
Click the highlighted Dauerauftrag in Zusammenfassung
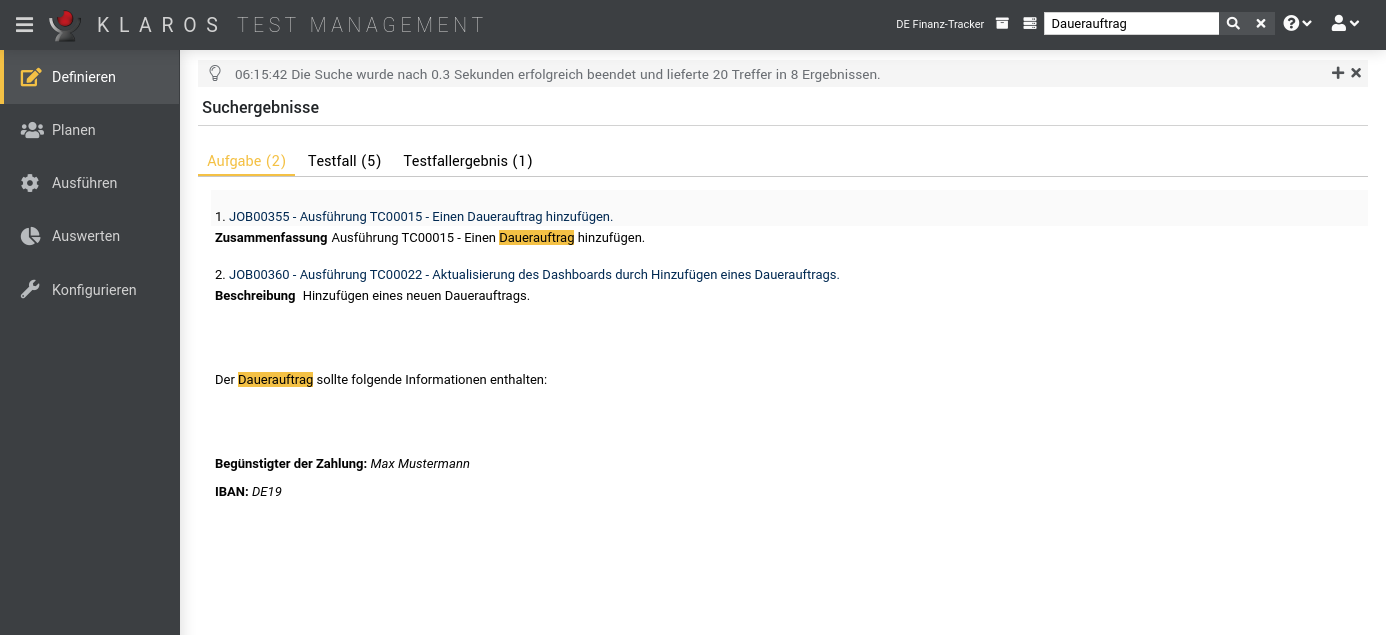tap(537, 238)
